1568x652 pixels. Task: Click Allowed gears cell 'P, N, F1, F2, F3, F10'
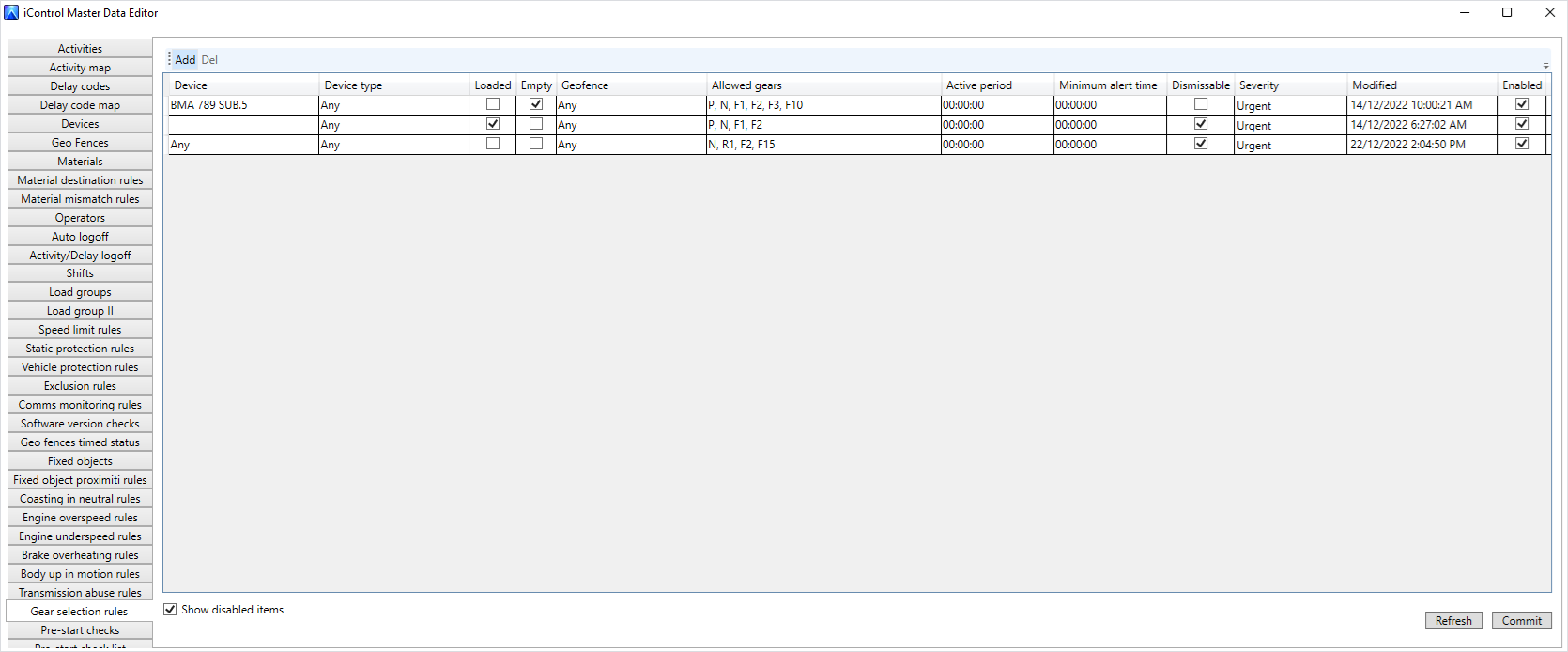click(x=822, y=104)
